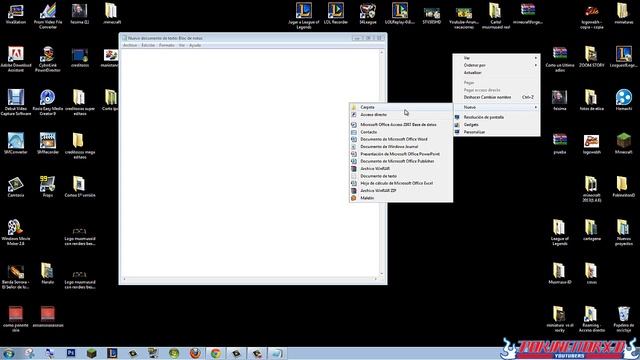The height and width of the screenshot is (360, 640).
Task: Select Carpeta in the Nuevo submenu
Action: (401, 107)
